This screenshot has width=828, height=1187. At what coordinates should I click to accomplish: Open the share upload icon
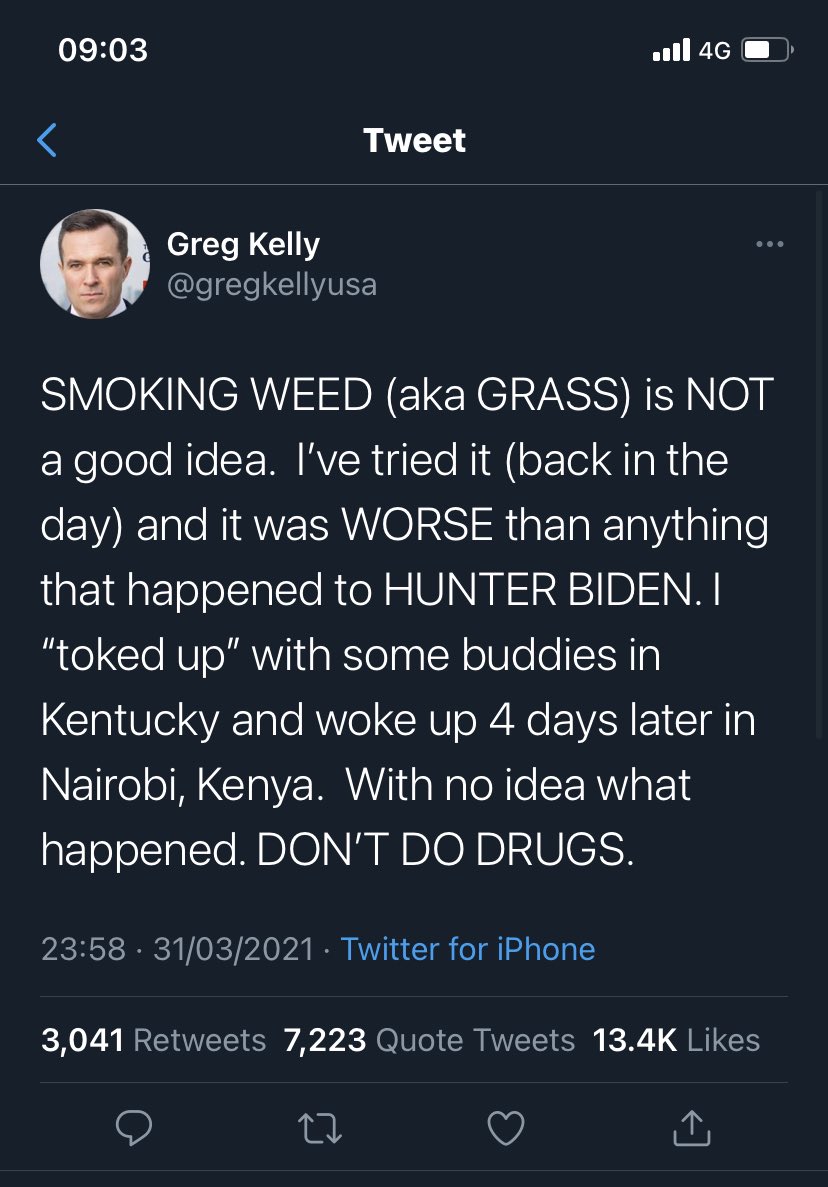692,1127
